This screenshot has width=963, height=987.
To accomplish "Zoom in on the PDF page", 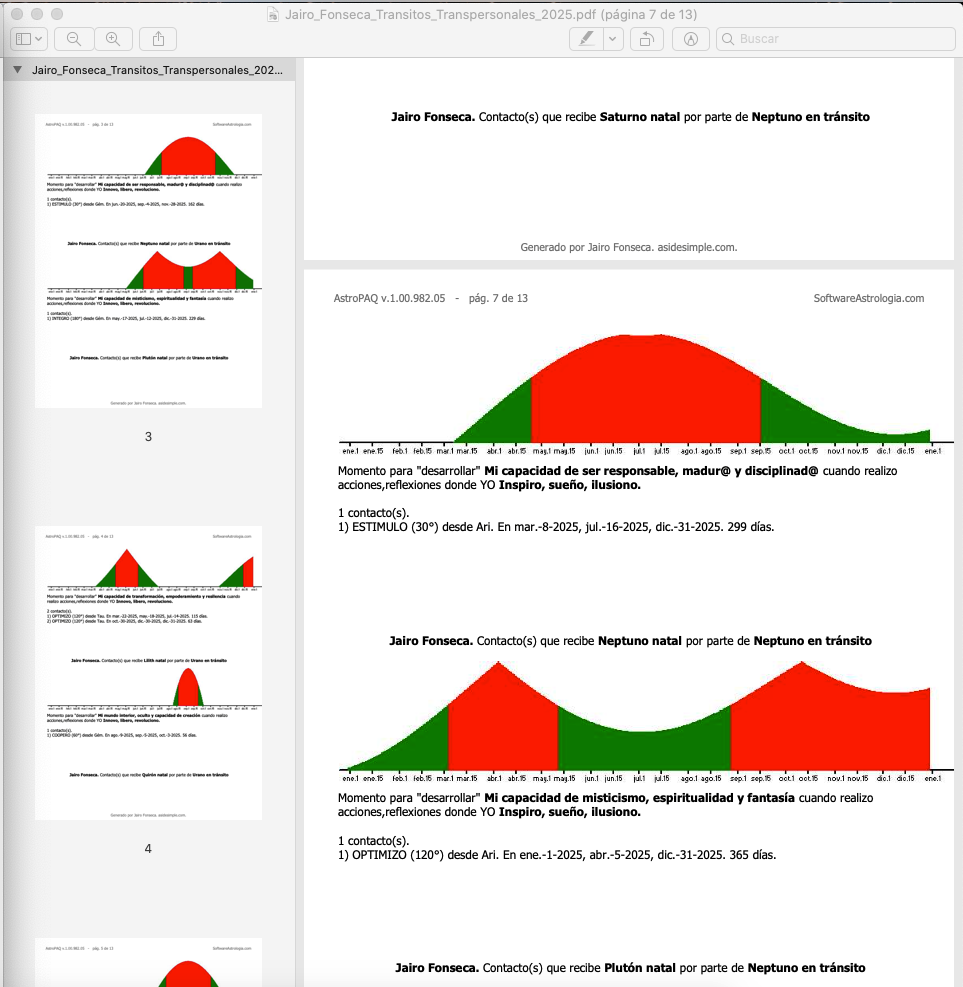I will [x=113, y=39].
